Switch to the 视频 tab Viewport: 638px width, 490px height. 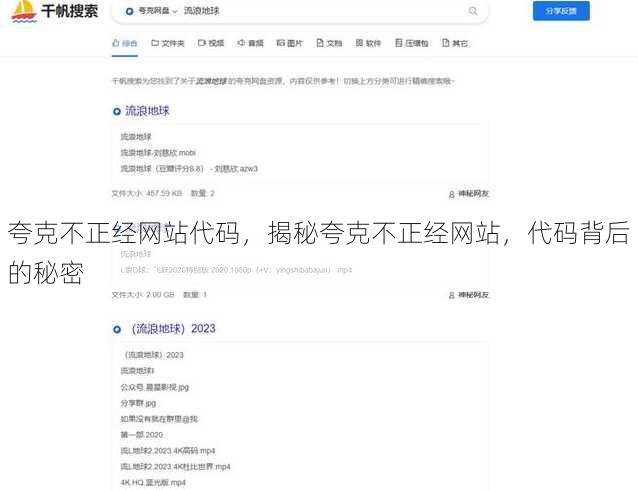[x=211, y=43]
